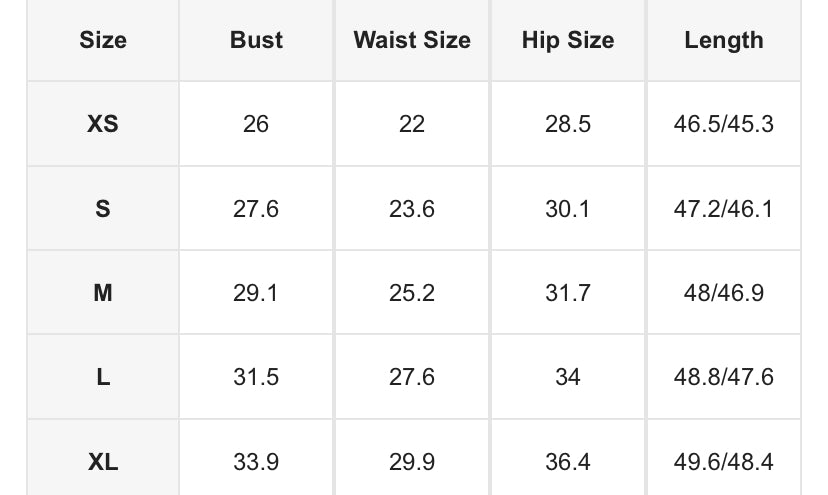This screenshot has height=495, width=828.
Task: Click the Bust column header
Action: (x=256, y=40)
